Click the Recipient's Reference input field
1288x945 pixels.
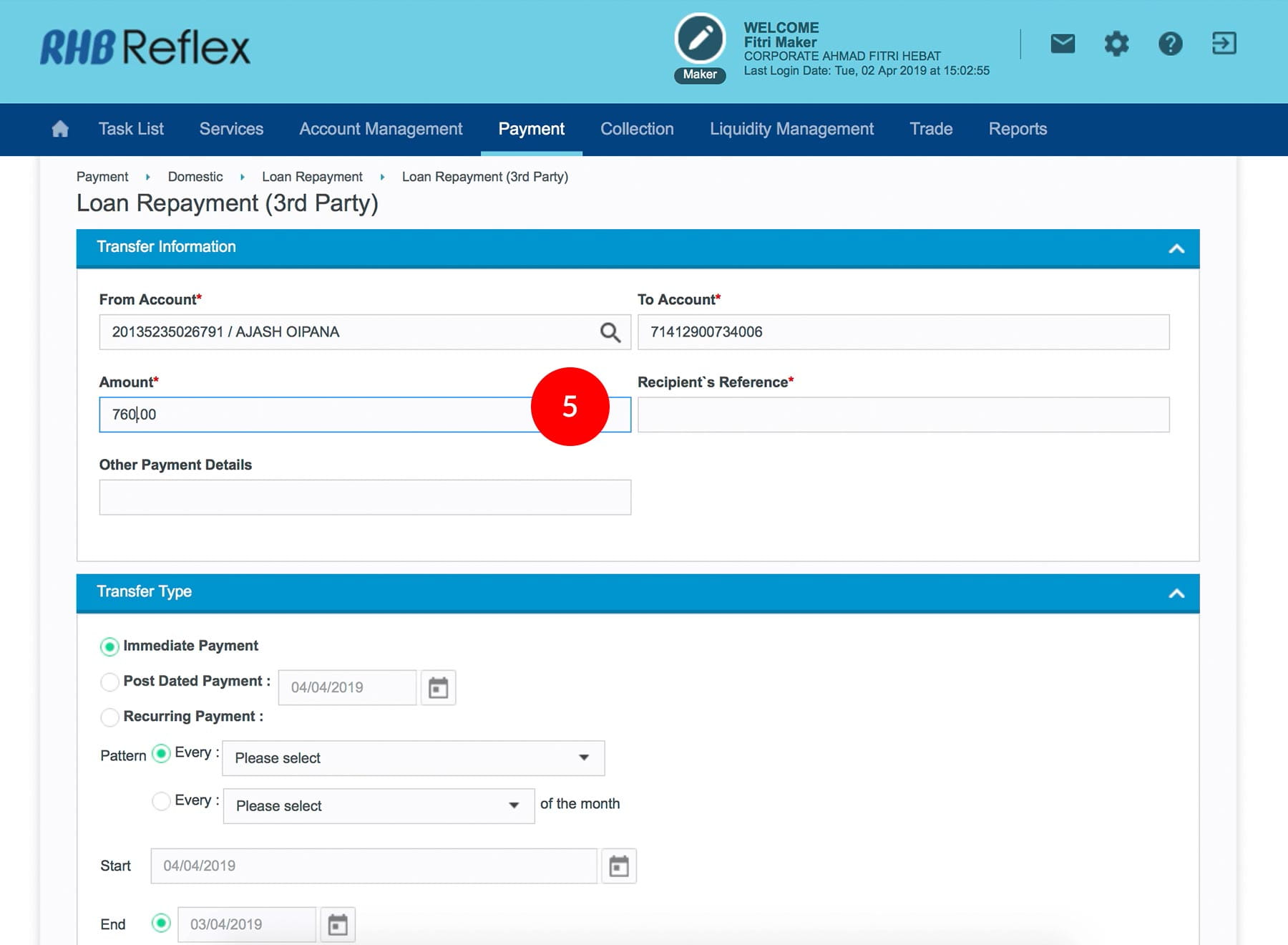(903, 415)
